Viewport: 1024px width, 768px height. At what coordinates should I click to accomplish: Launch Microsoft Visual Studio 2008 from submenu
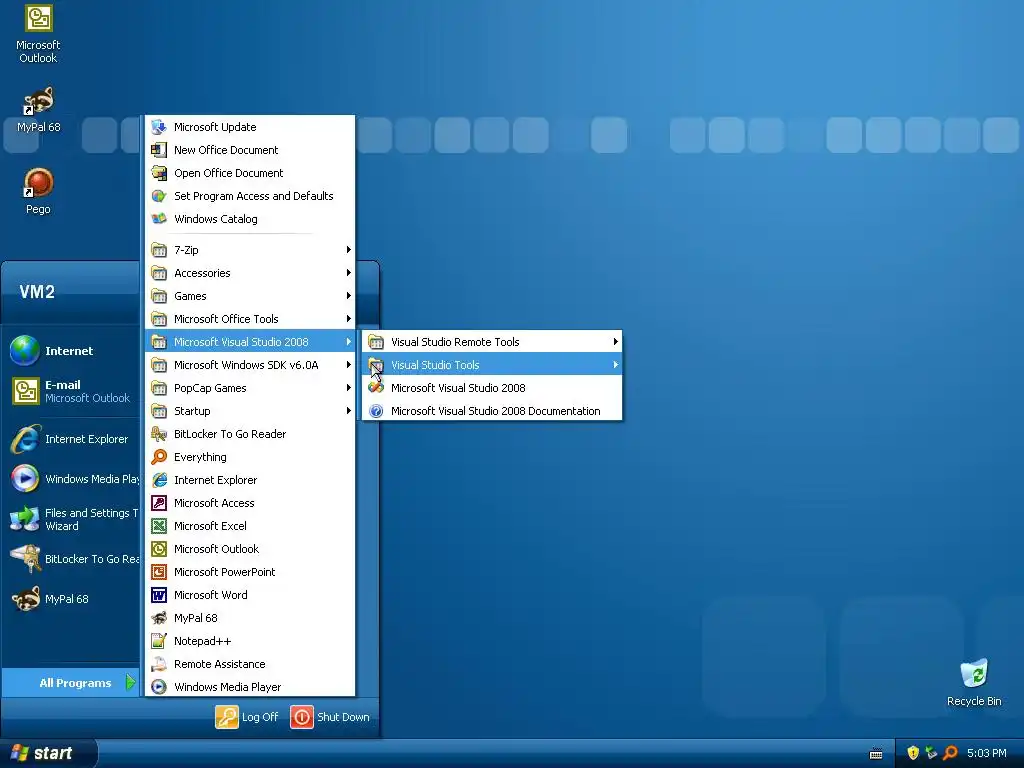tap(492, 387)
